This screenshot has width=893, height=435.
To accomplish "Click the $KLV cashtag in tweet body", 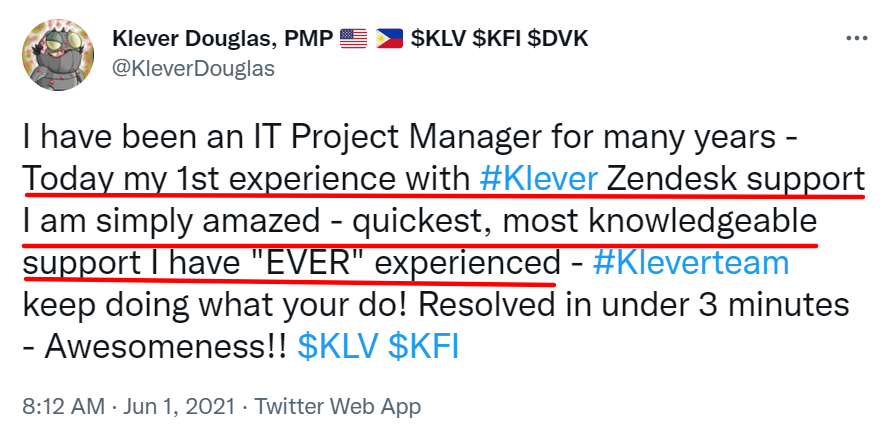I will coord(340,346).
